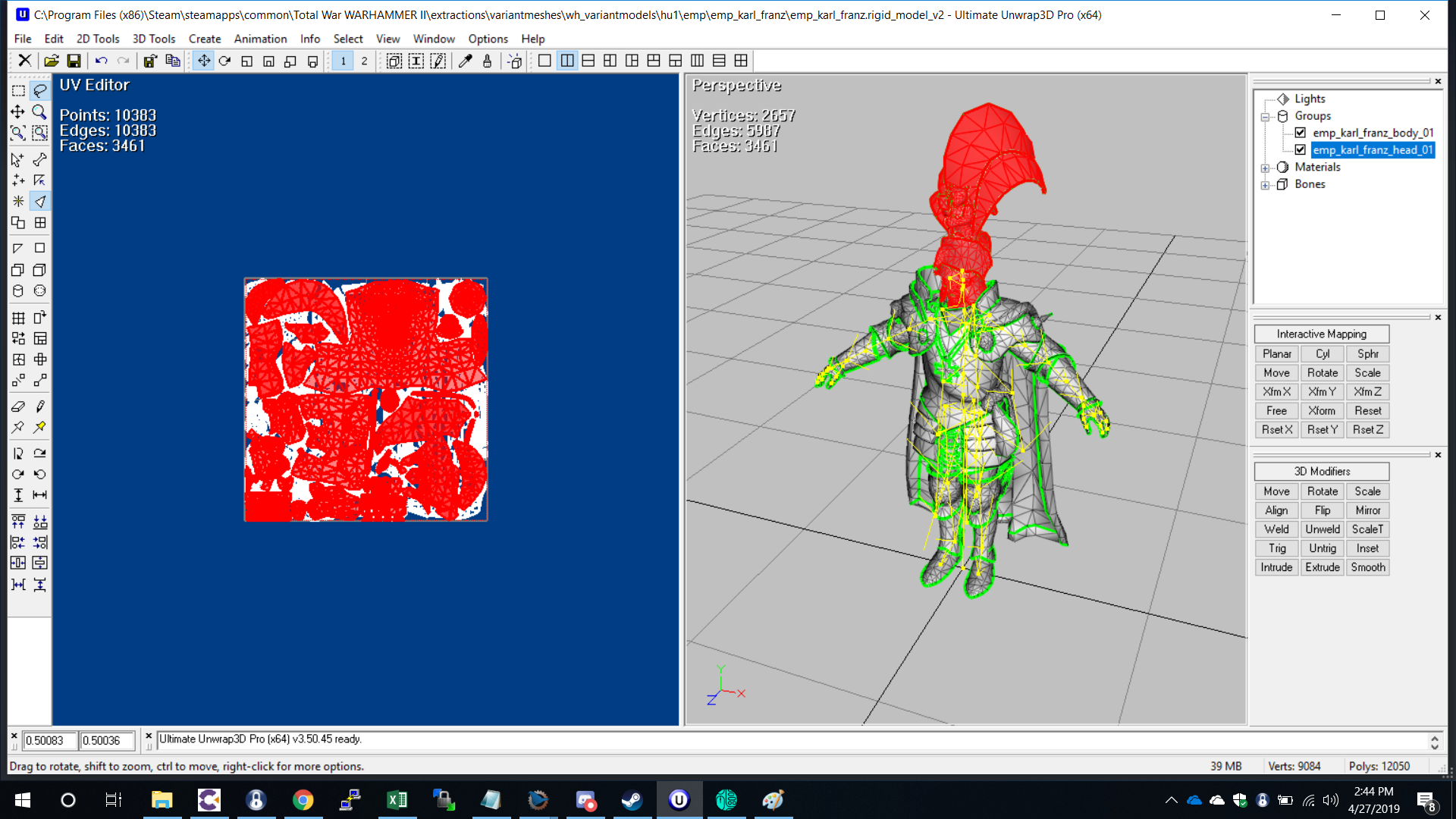
Task: Select the lasso selection tool
Action: point(39,91)
